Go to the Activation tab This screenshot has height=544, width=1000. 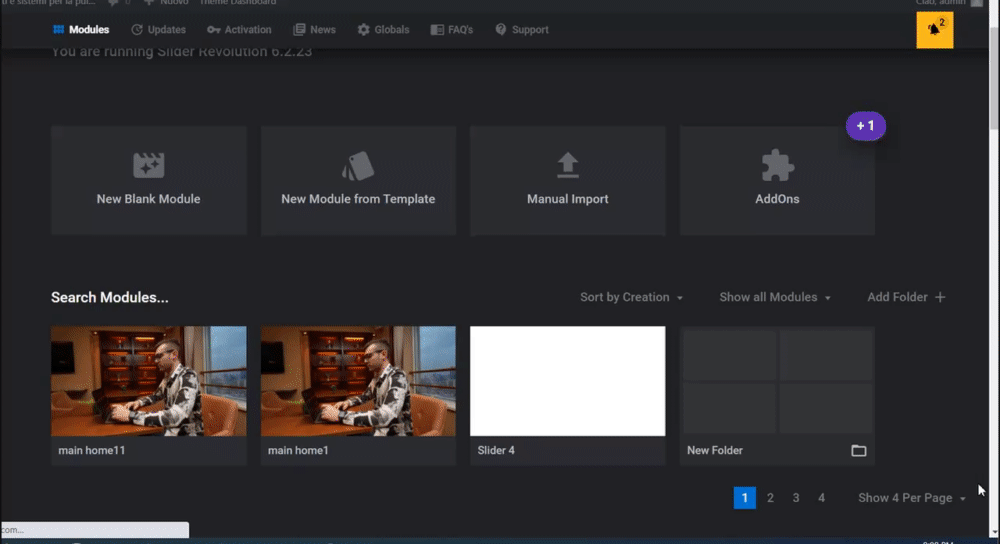[239, 29]
